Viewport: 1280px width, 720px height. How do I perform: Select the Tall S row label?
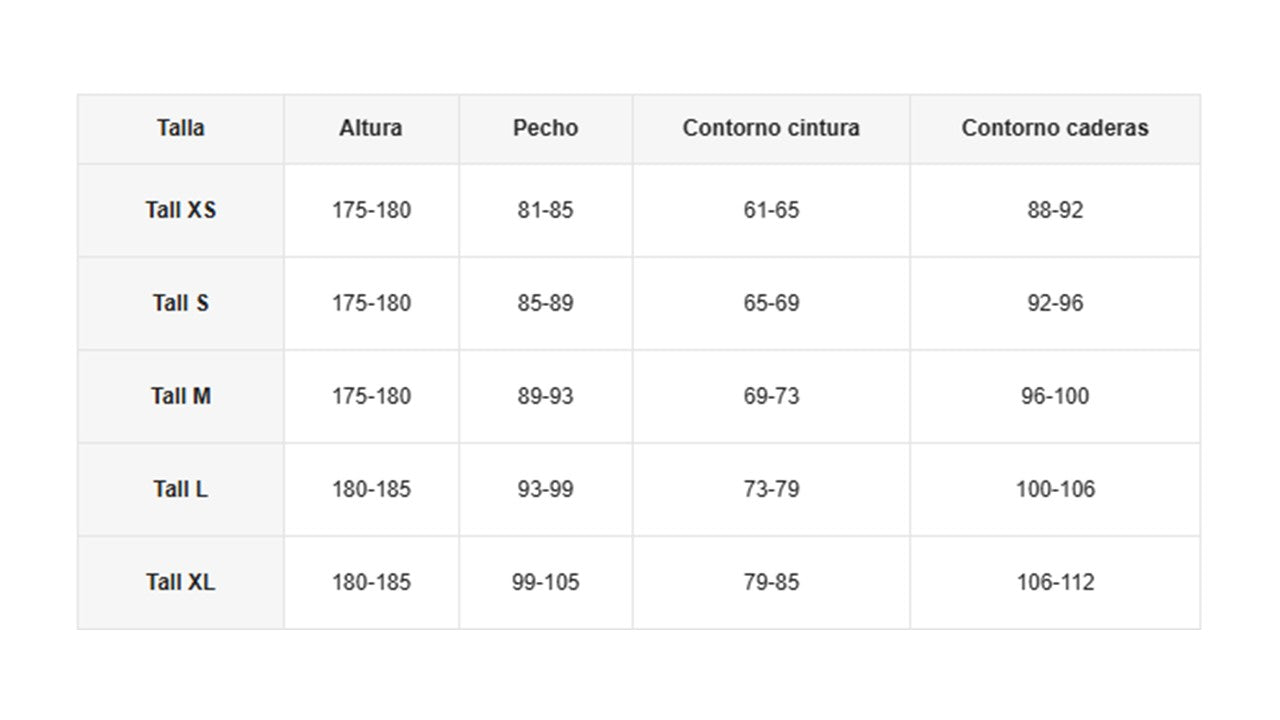(181, 303)
